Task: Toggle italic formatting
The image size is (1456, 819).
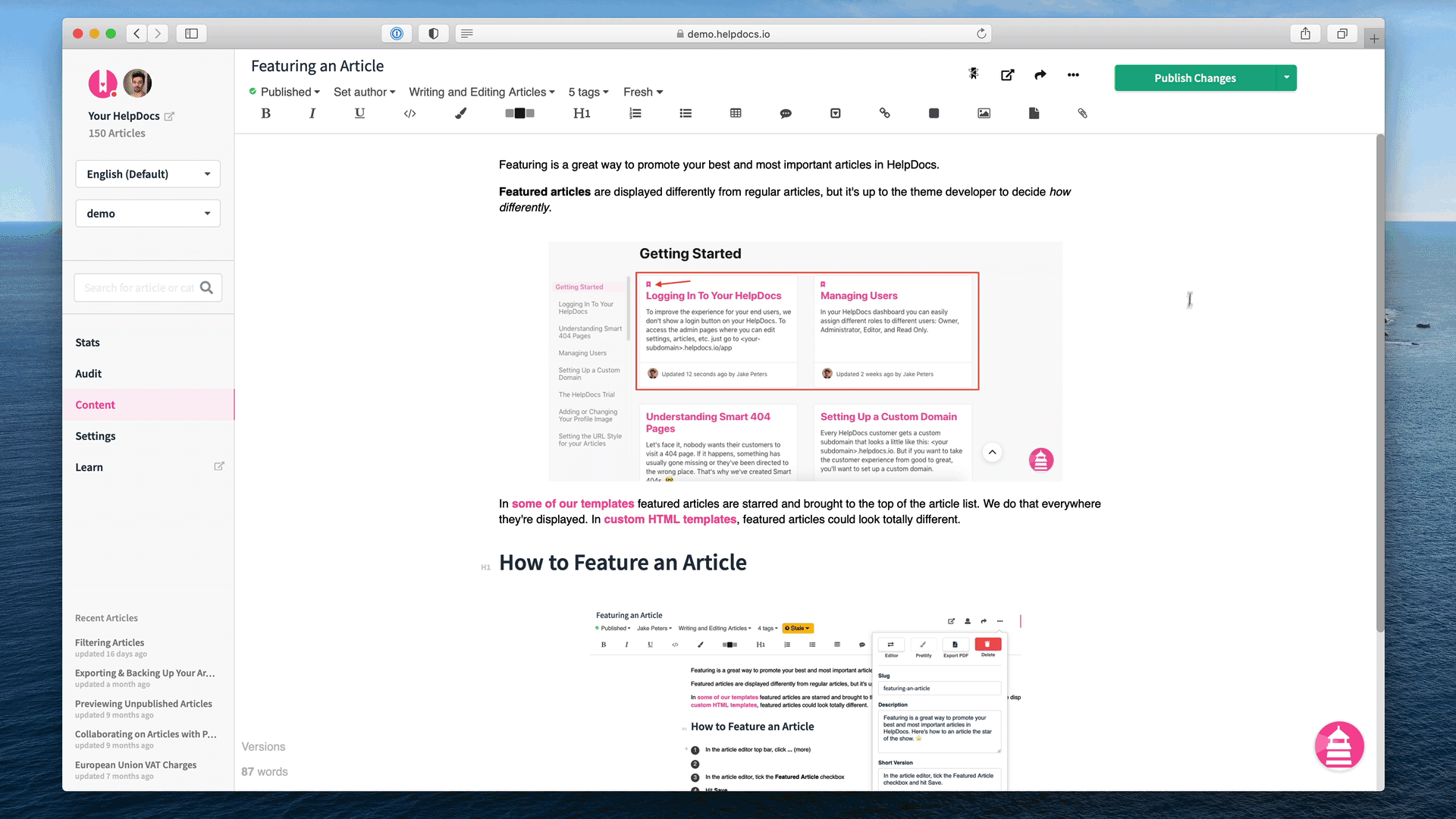Action: point(312,113)
